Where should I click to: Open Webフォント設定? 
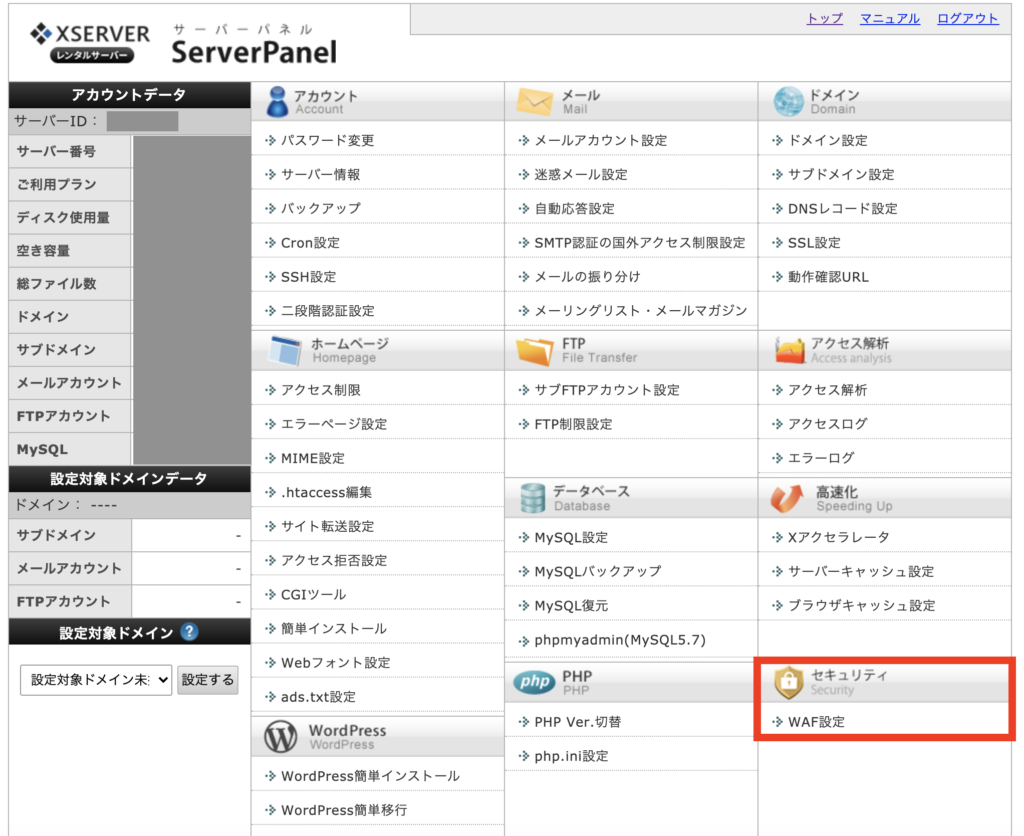pyautogui.click(x=335, y=663)
